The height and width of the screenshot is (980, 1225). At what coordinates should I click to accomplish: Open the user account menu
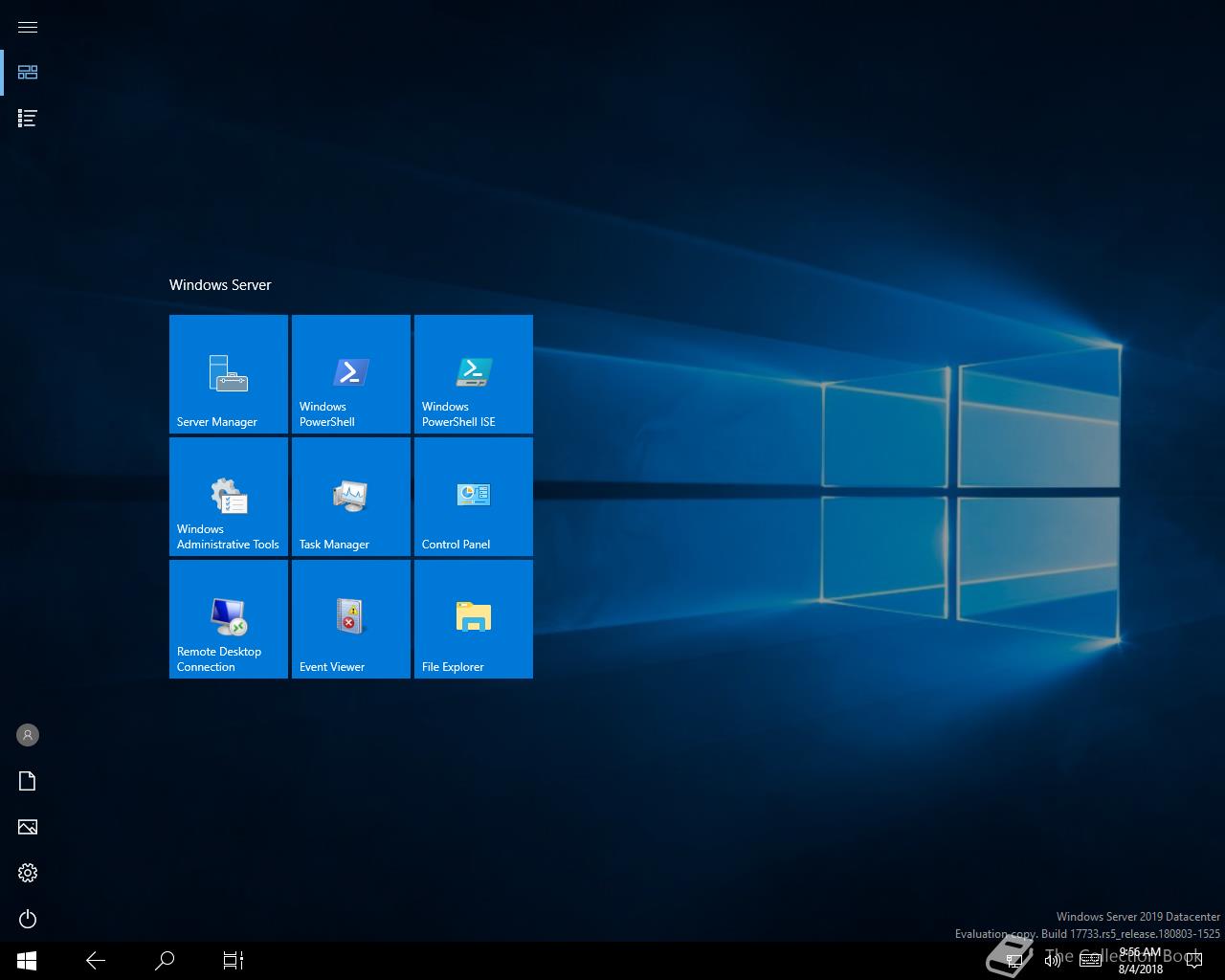[x=28, y=735]
